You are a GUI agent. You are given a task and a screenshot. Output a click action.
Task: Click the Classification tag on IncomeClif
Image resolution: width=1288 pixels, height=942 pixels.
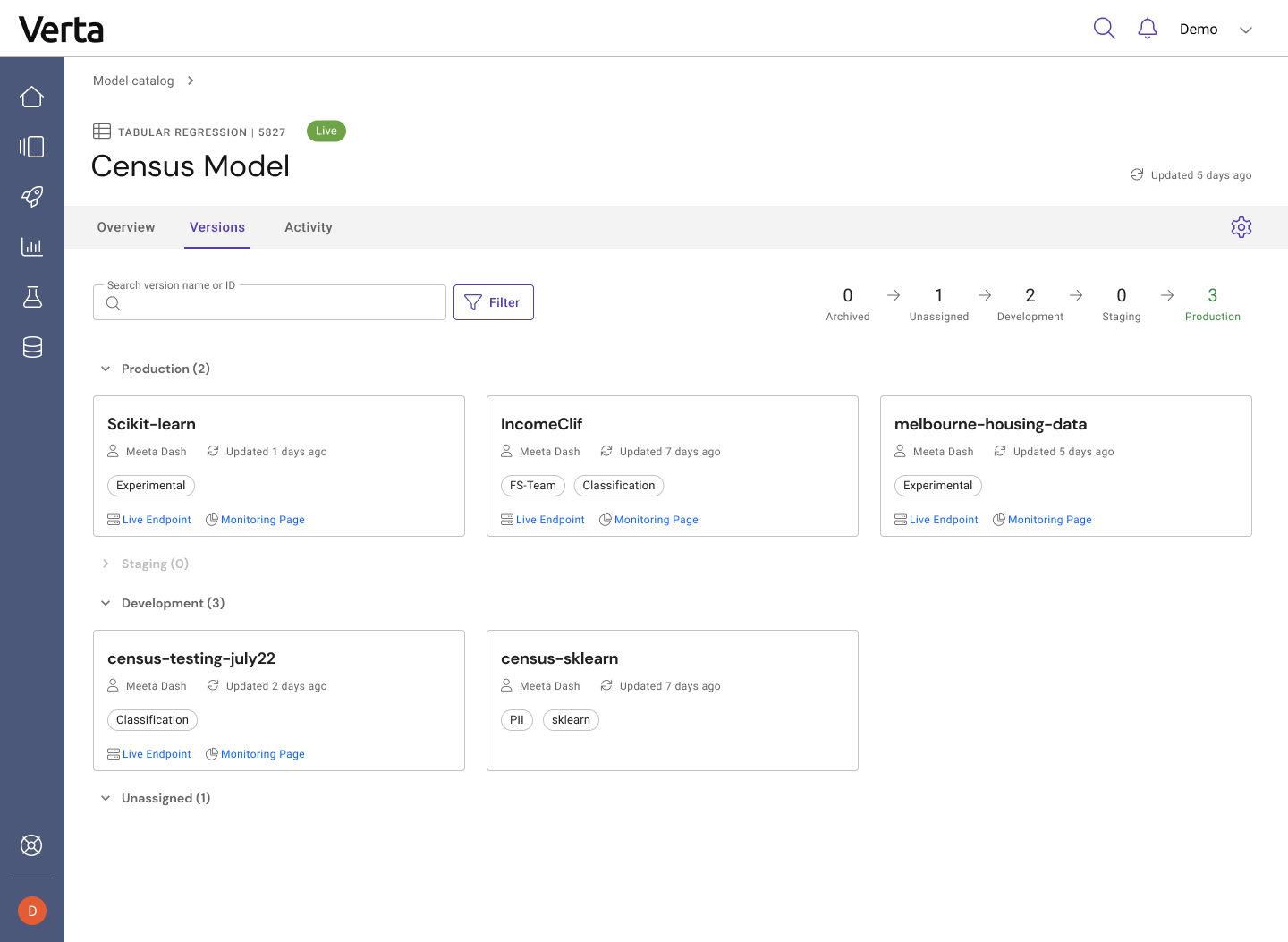coord(619,486)
